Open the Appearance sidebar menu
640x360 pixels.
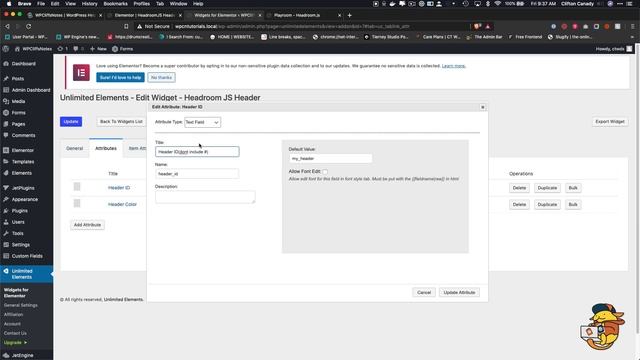(24, 200)
